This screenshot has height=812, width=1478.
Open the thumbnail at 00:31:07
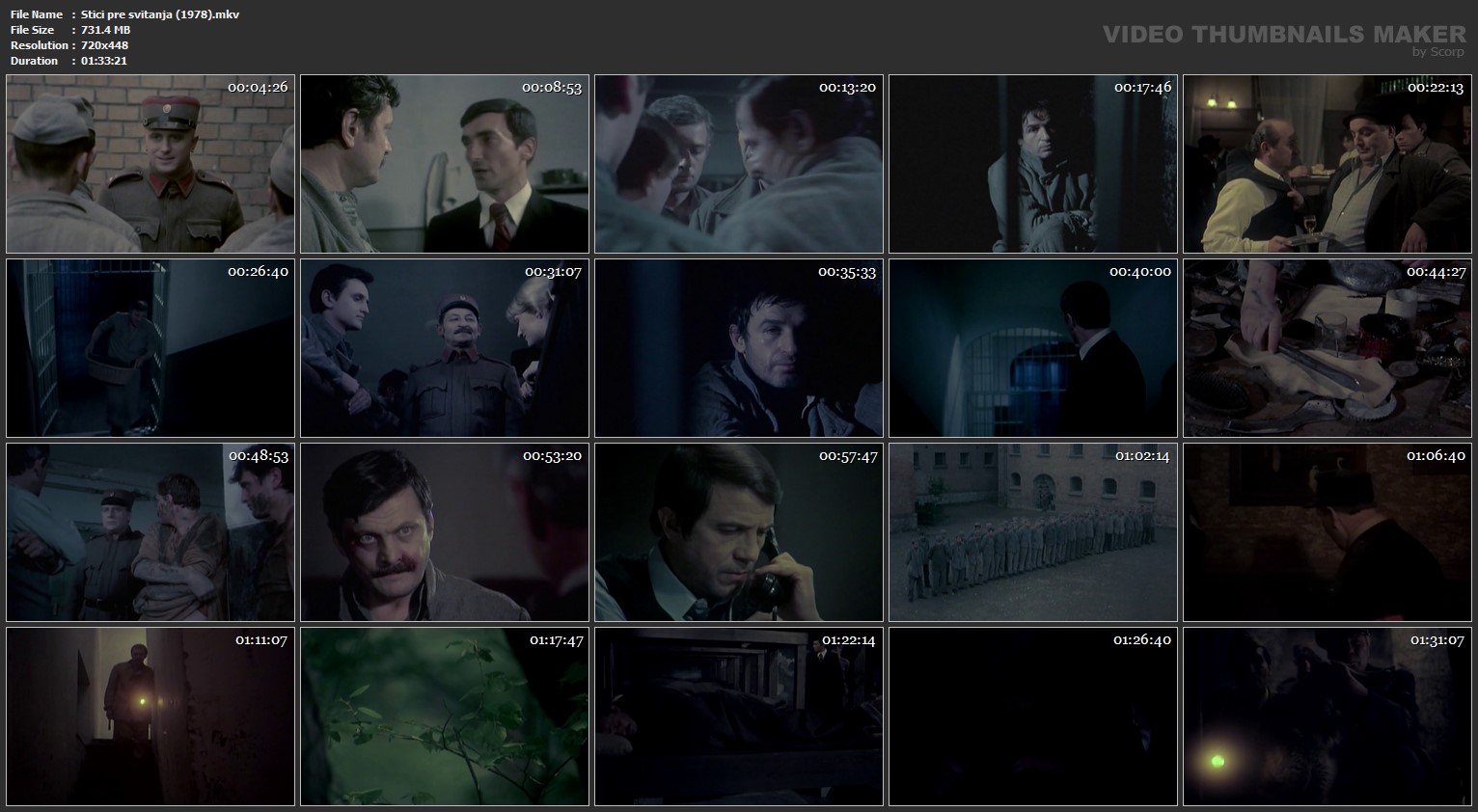click(x=445, y=348)
